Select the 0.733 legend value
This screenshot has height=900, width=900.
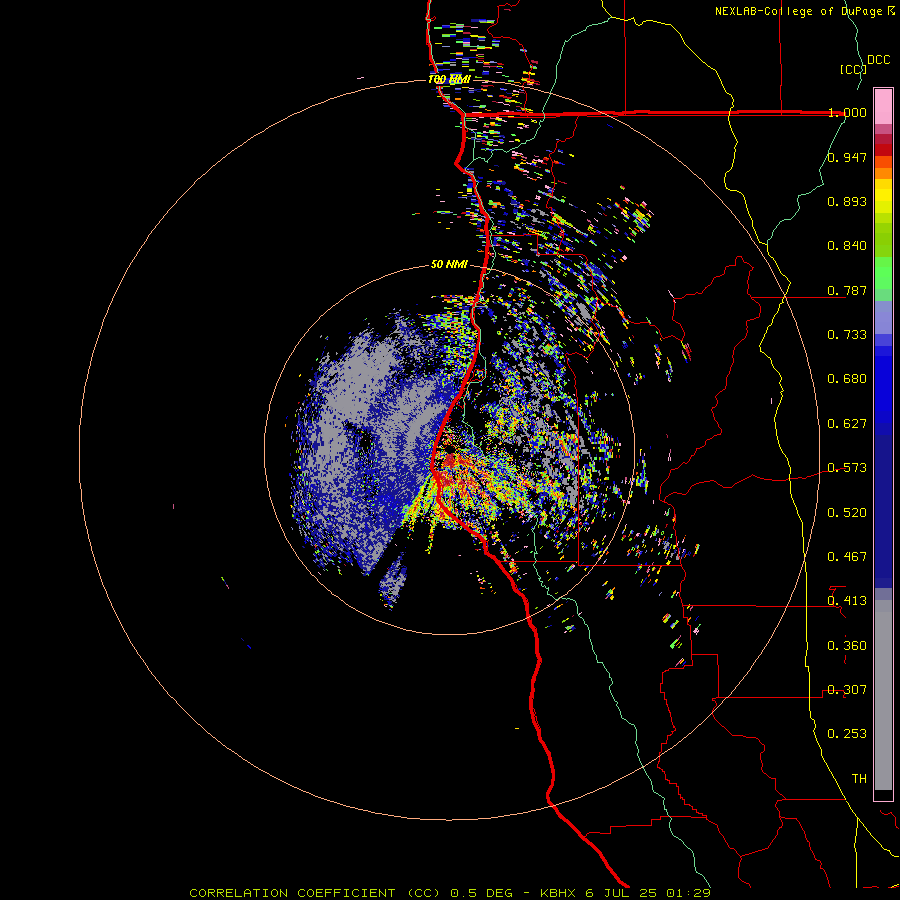point(847,335)
